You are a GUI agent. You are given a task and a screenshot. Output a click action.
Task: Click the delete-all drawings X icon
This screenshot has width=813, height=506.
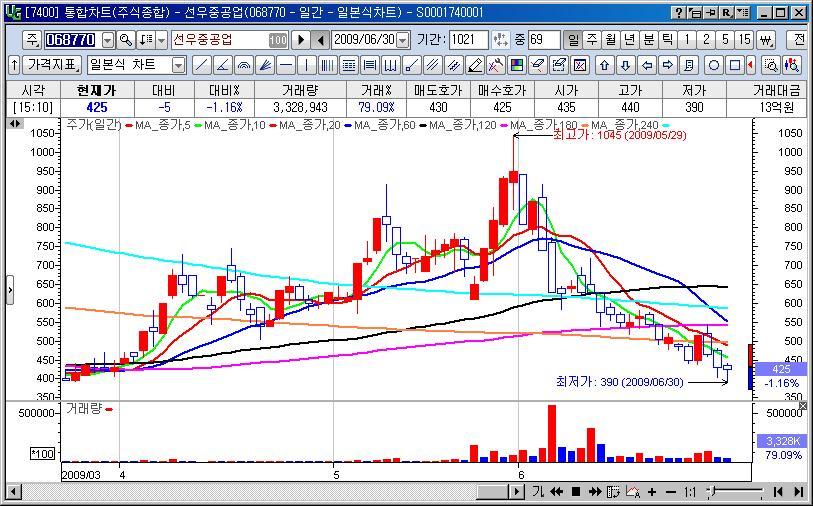(580, 65)
